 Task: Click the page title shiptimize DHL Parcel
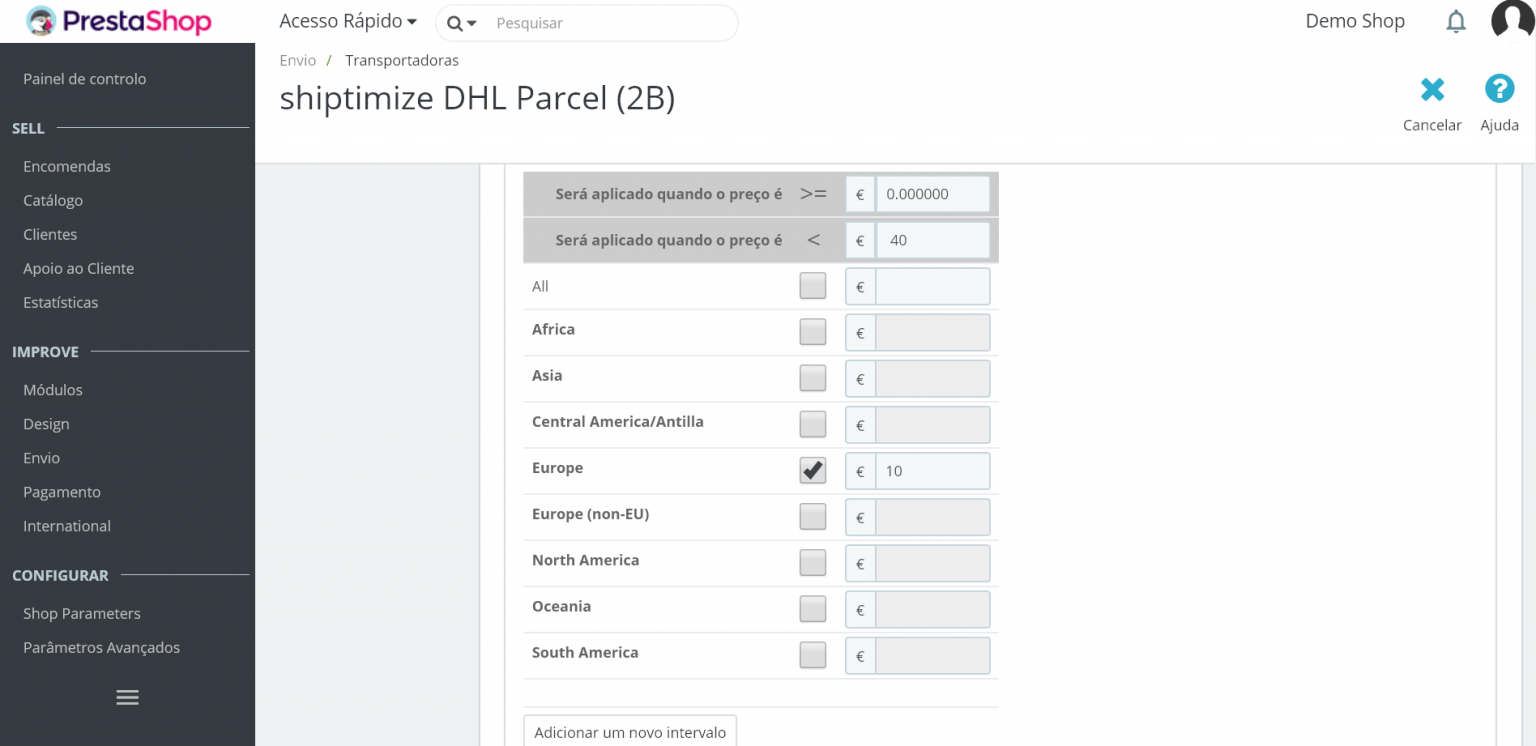(x=477, y=98)
